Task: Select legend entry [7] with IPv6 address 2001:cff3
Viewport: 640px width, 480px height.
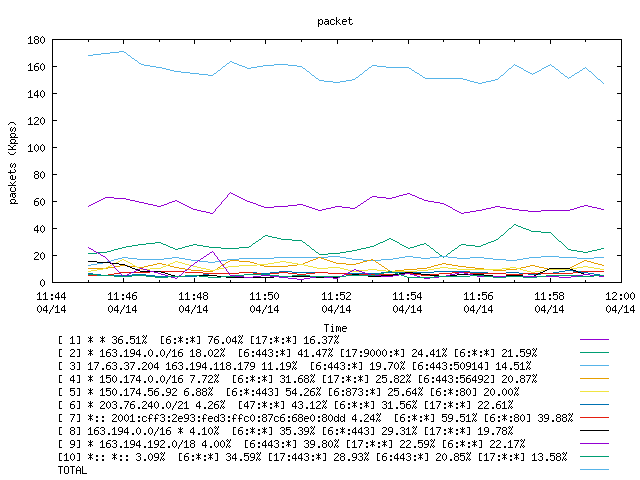Action: (x=316, y=418)
